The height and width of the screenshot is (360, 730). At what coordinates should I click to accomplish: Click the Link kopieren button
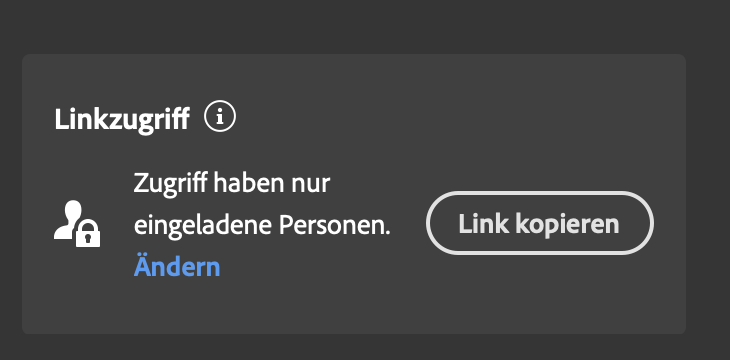point(540,223)
